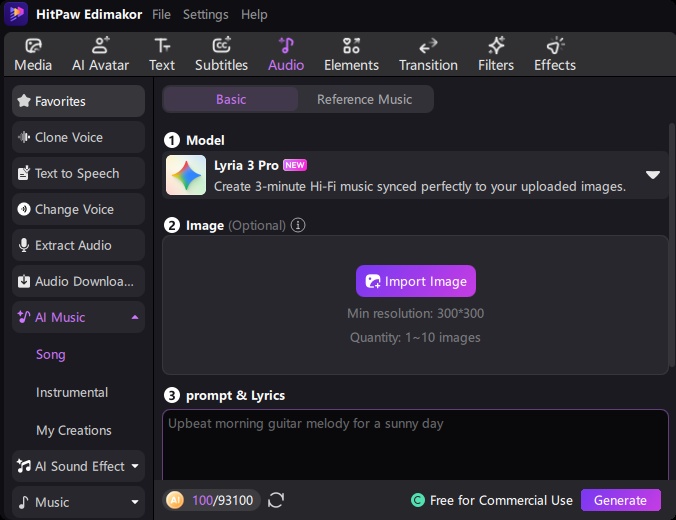Click in the prompt & Lyrics text box
Viewport: 676px width, 520px height.
(416, 445)
